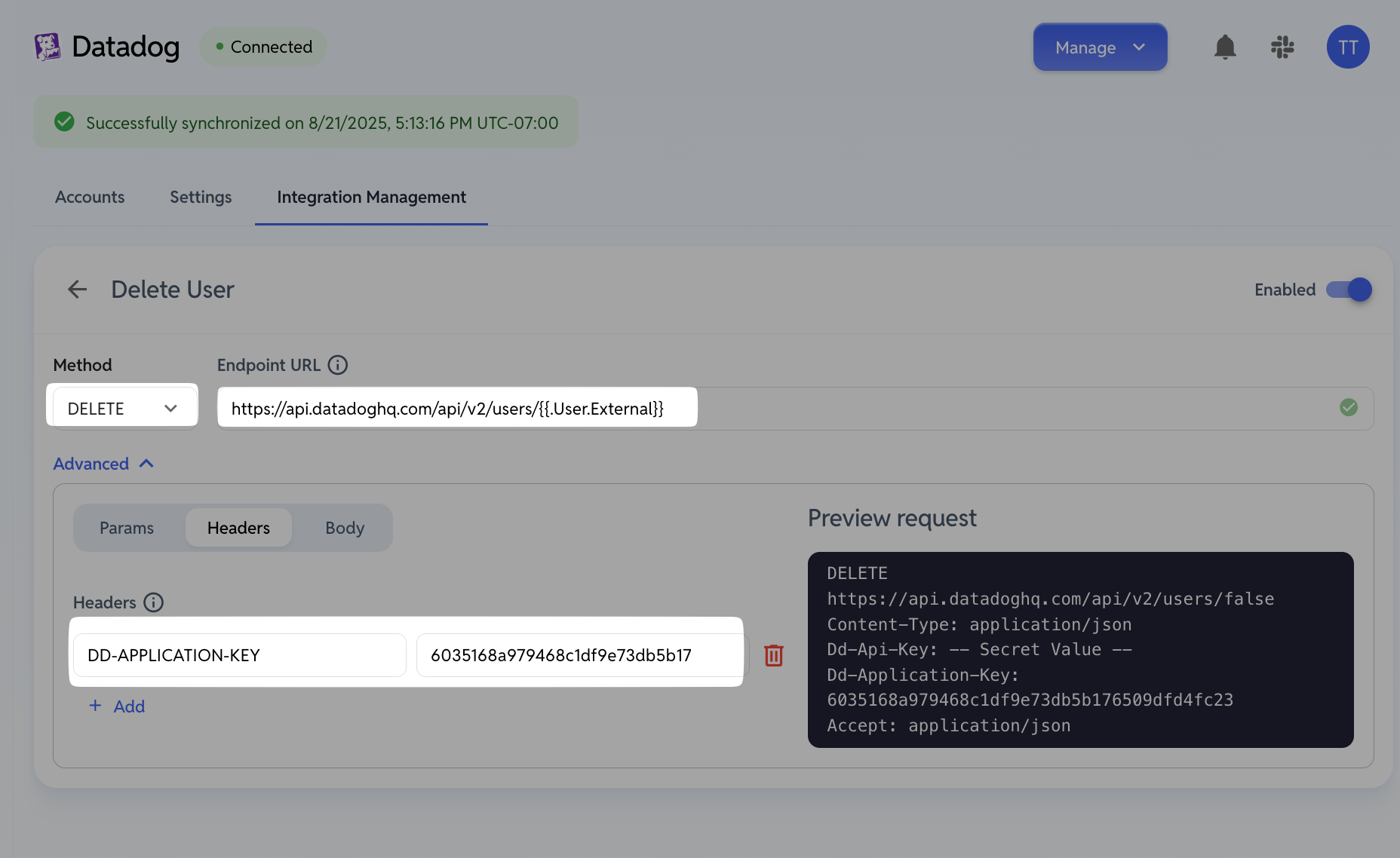Switch to the Accounts tab

pyautogui.click(x=90, y=197)
